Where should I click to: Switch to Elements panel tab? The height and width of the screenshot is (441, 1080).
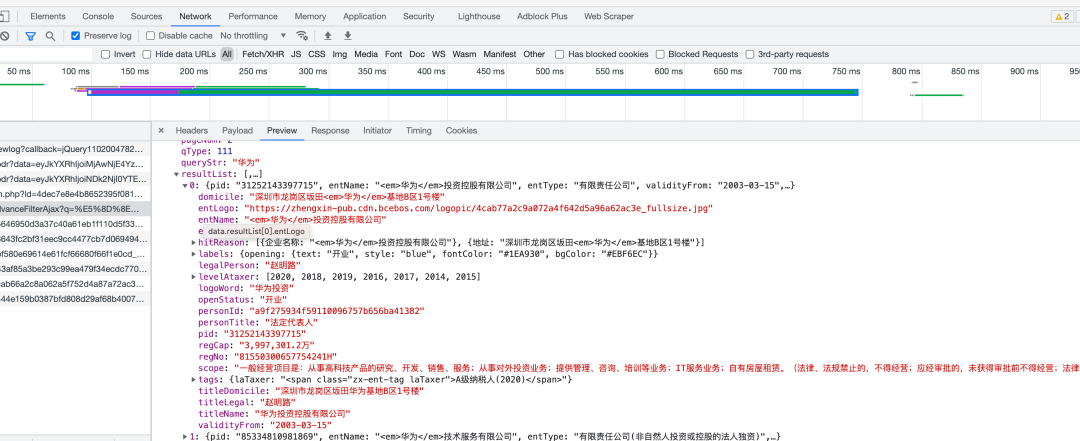[48, 17]
